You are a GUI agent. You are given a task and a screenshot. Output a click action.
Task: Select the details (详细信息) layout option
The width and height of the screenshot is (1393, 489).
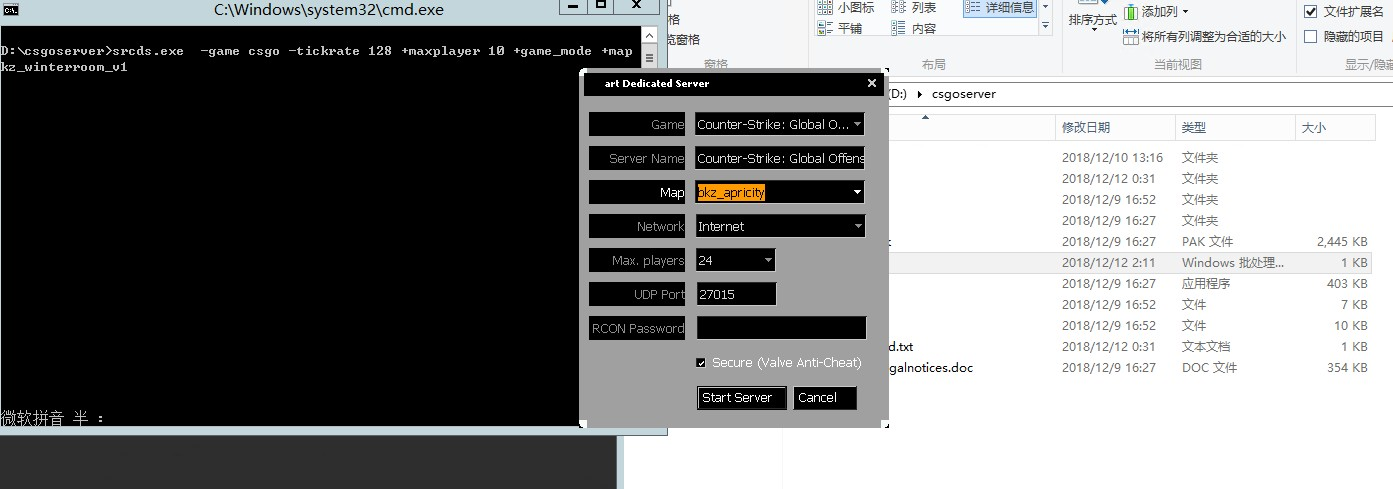[999, 8]
